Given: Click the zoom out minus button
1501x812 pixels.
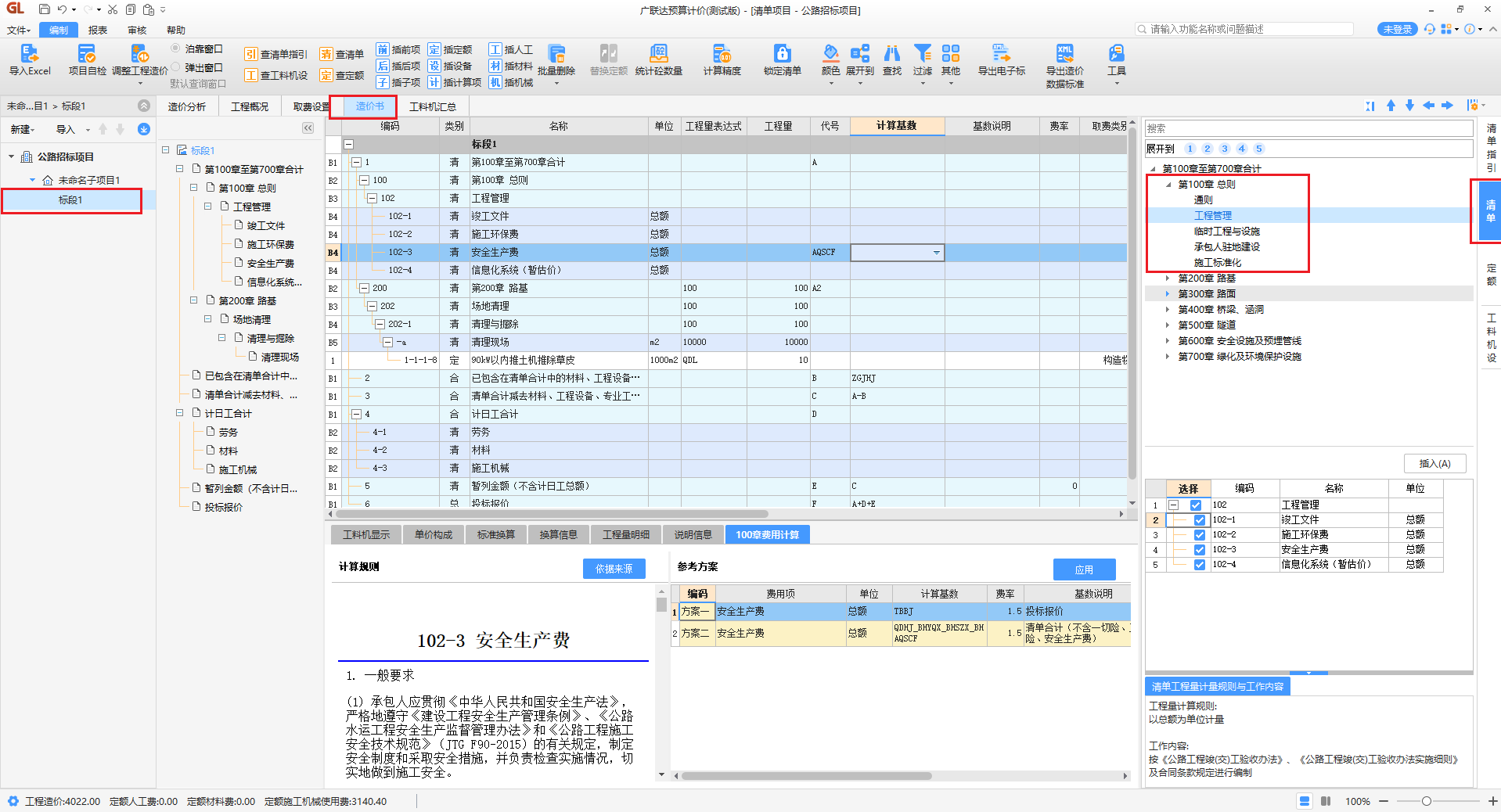Looking at the screenshot, I should 1384,801.
